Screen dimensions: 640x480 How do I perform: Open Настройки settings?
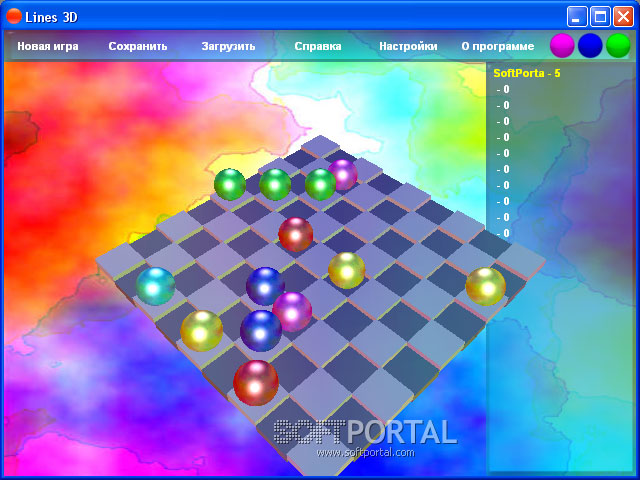[408, 46]
